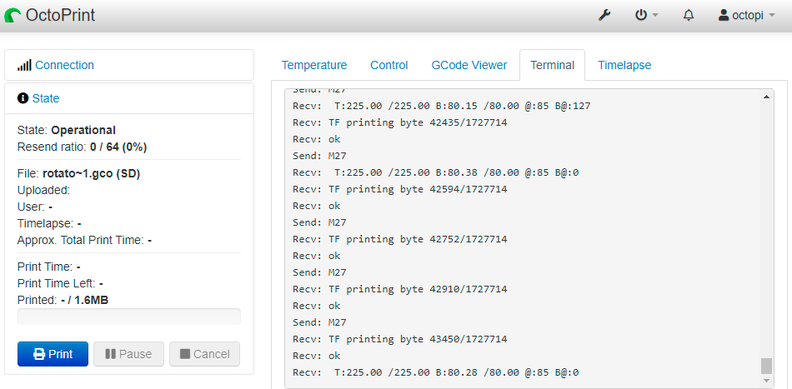Screen dimensions: 792x389
Task: Click the Pause button
Action: coord(128,354)
